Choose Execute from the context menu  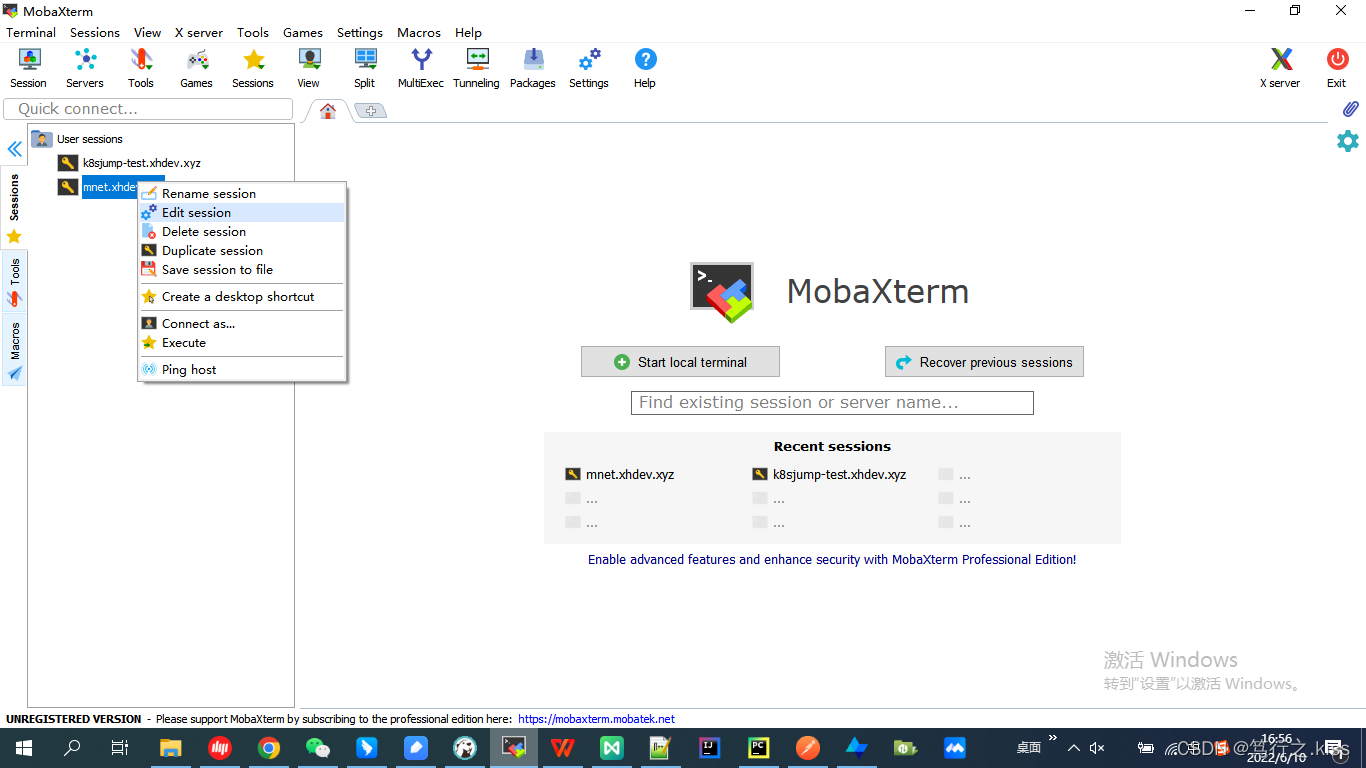[x=241, y=343]
